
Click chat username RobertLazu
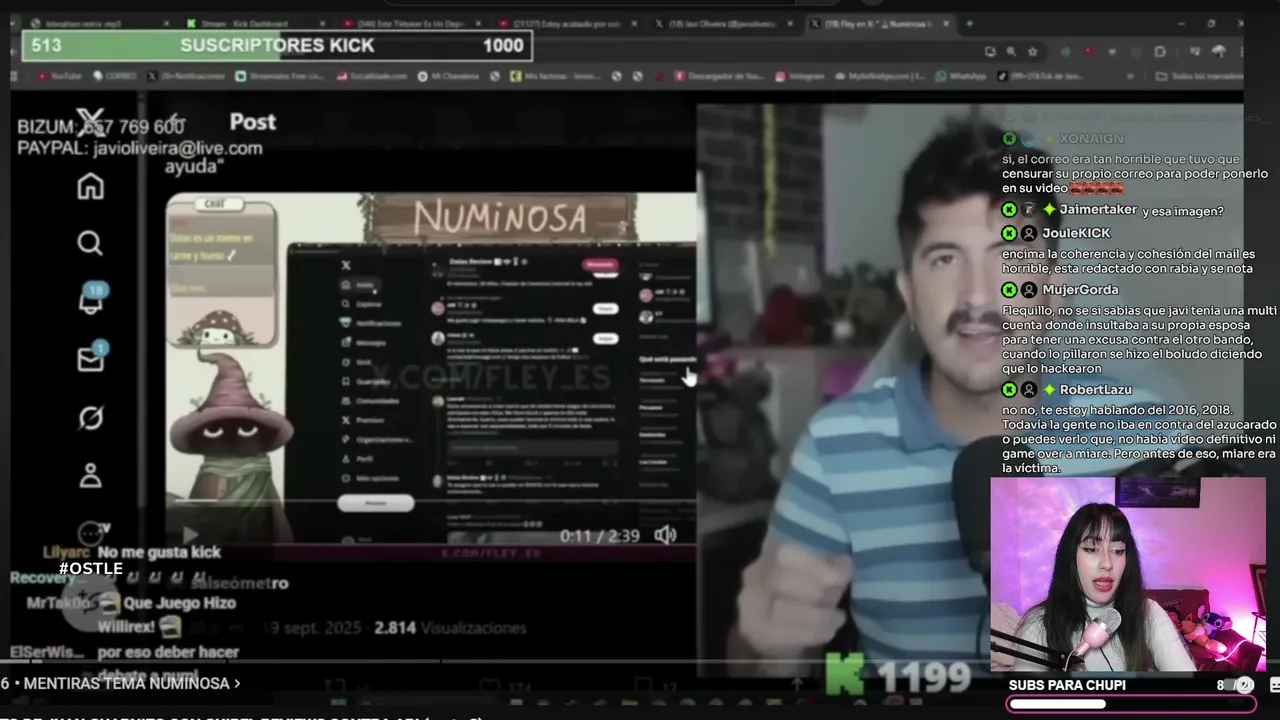pos(1096,390)
